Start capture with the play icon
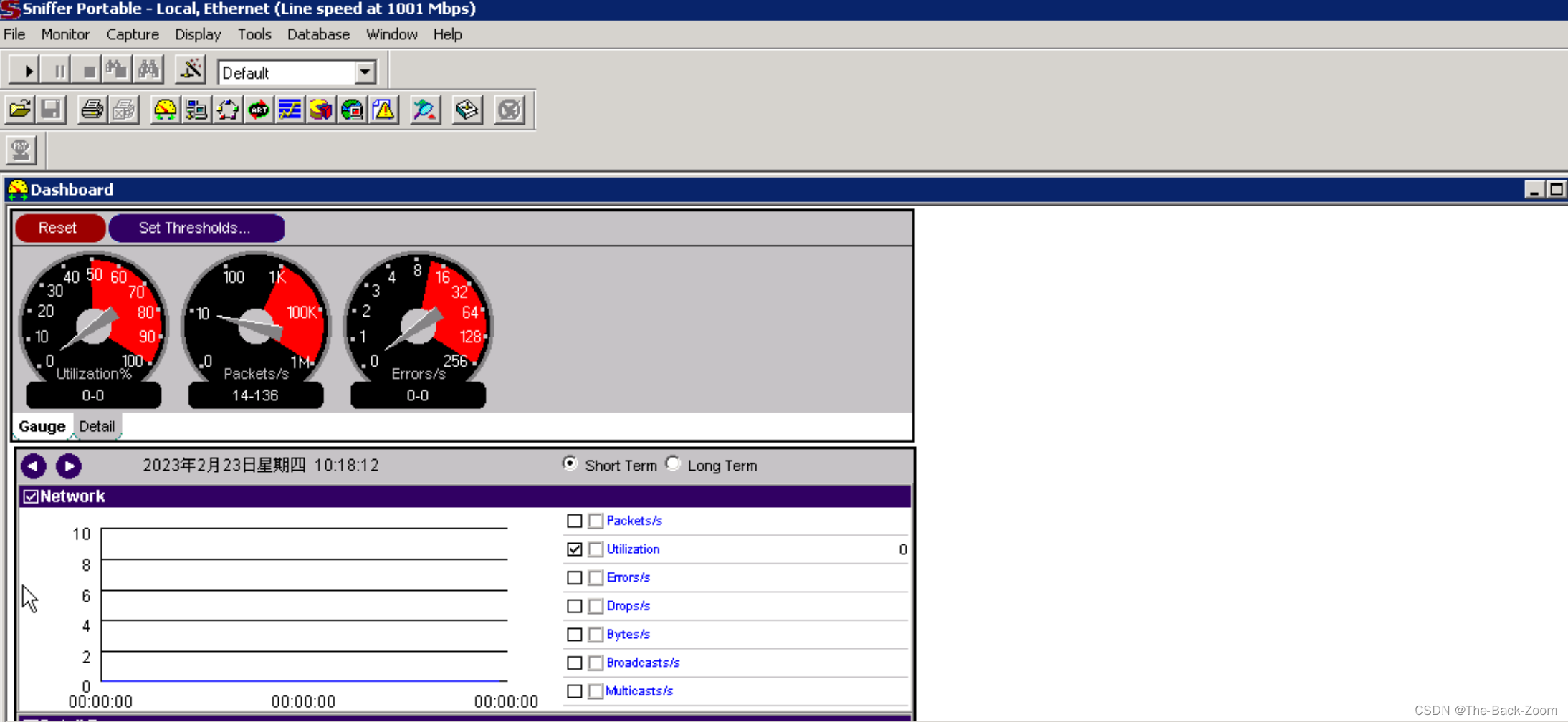This screenshot has height=722, width=1568. point(26,71)
